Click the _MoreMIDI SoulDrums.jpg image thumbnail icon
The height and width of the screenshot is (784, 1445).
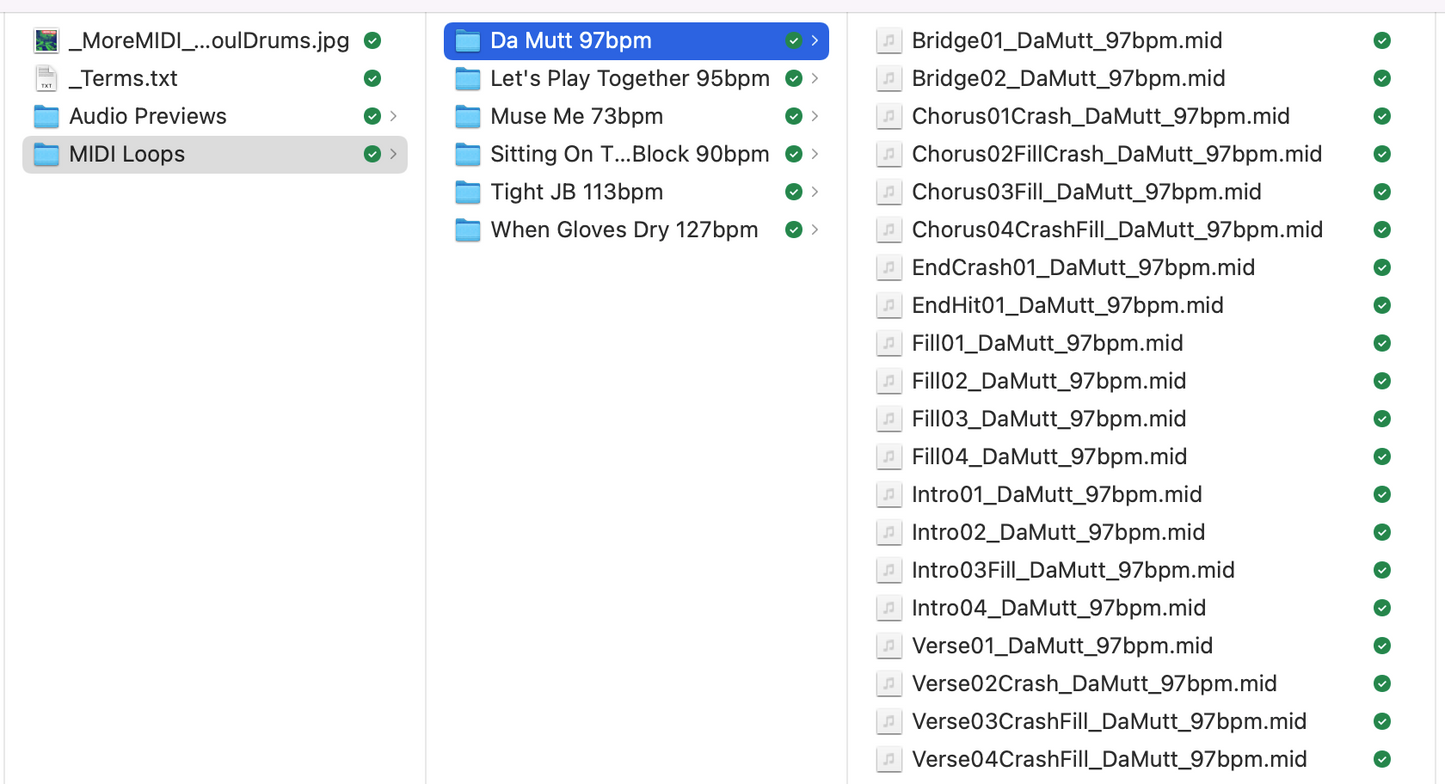coord(46,41)
